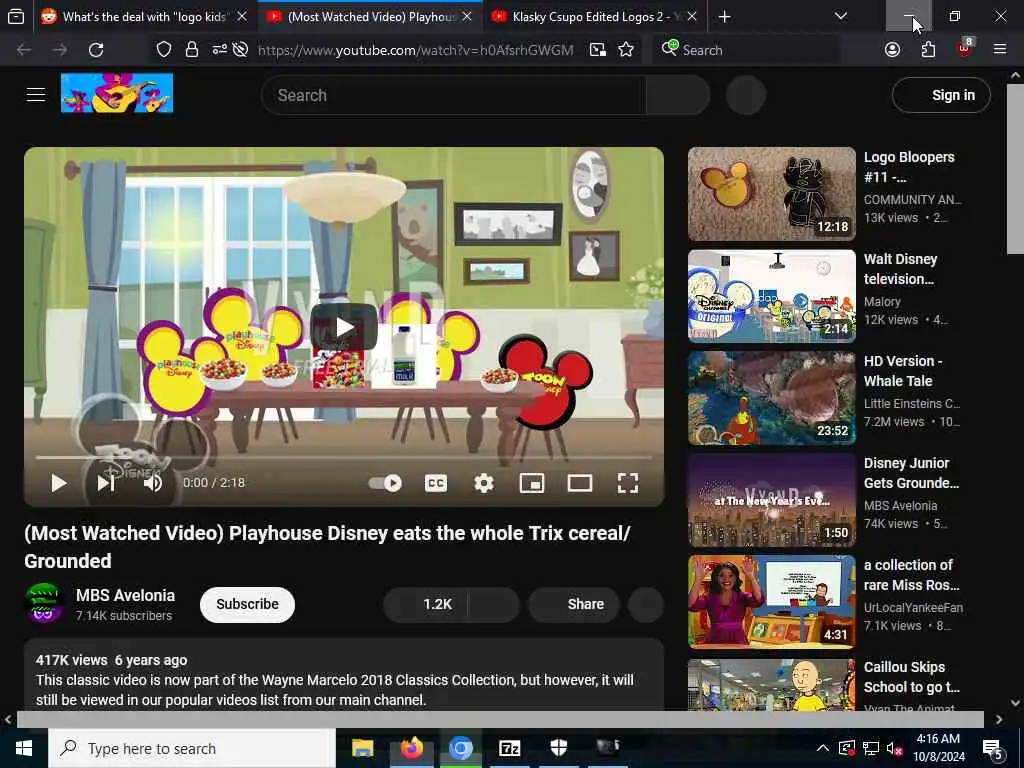Toggle the autoplay switch
The height and width of the screenshot is (768, 1024).
pyautogui.click(x=385, y=483)
